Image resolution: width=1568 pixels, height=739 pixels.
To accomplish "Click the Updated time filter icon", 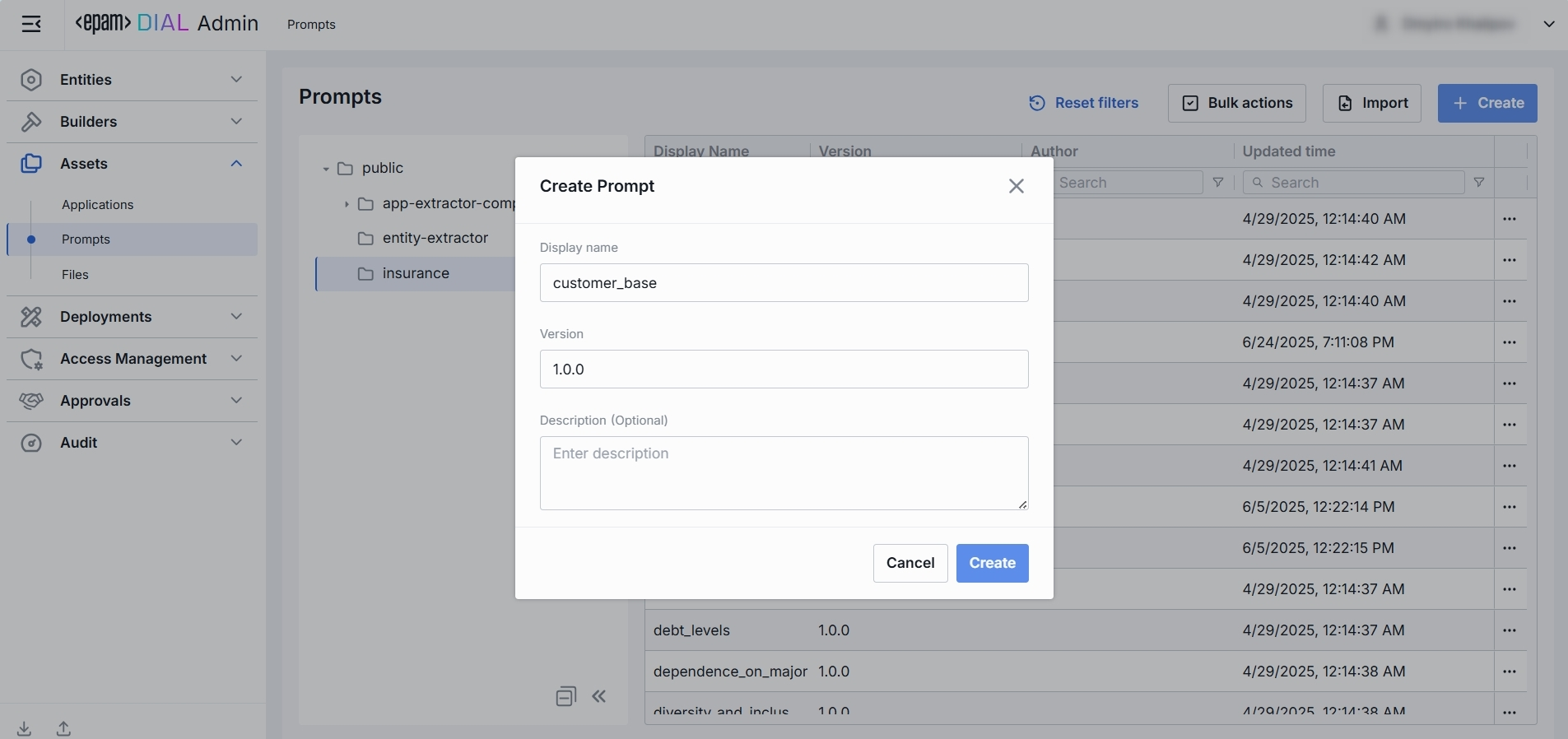I will tap(1479, 183).
